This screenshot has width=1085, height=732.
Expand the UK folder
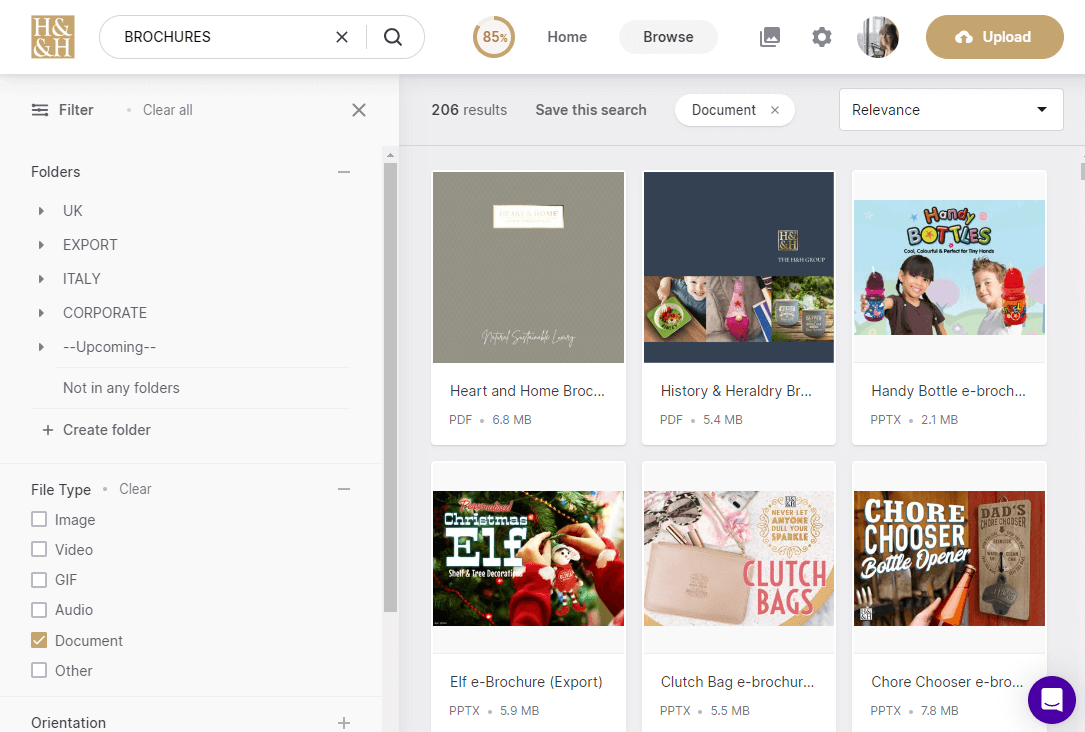tap(42, 211)
